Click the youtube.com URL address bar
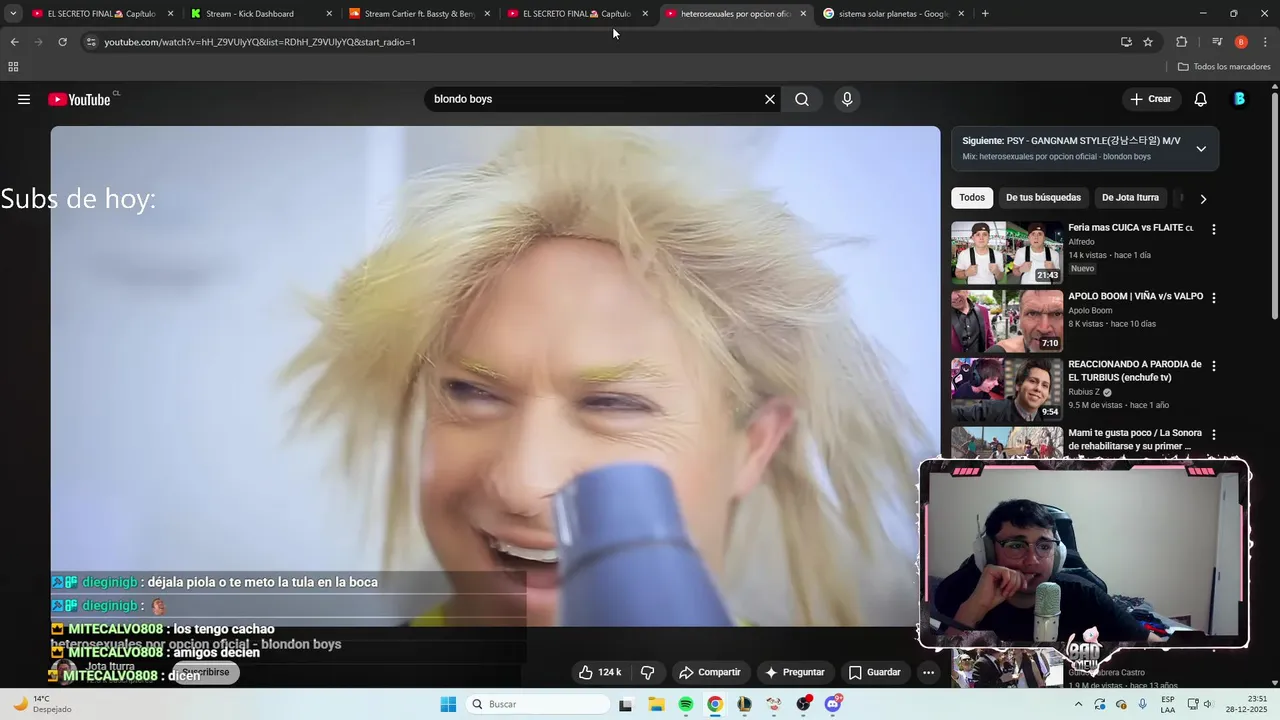This screenshot has height=720, width=1280. click(600, 42)
